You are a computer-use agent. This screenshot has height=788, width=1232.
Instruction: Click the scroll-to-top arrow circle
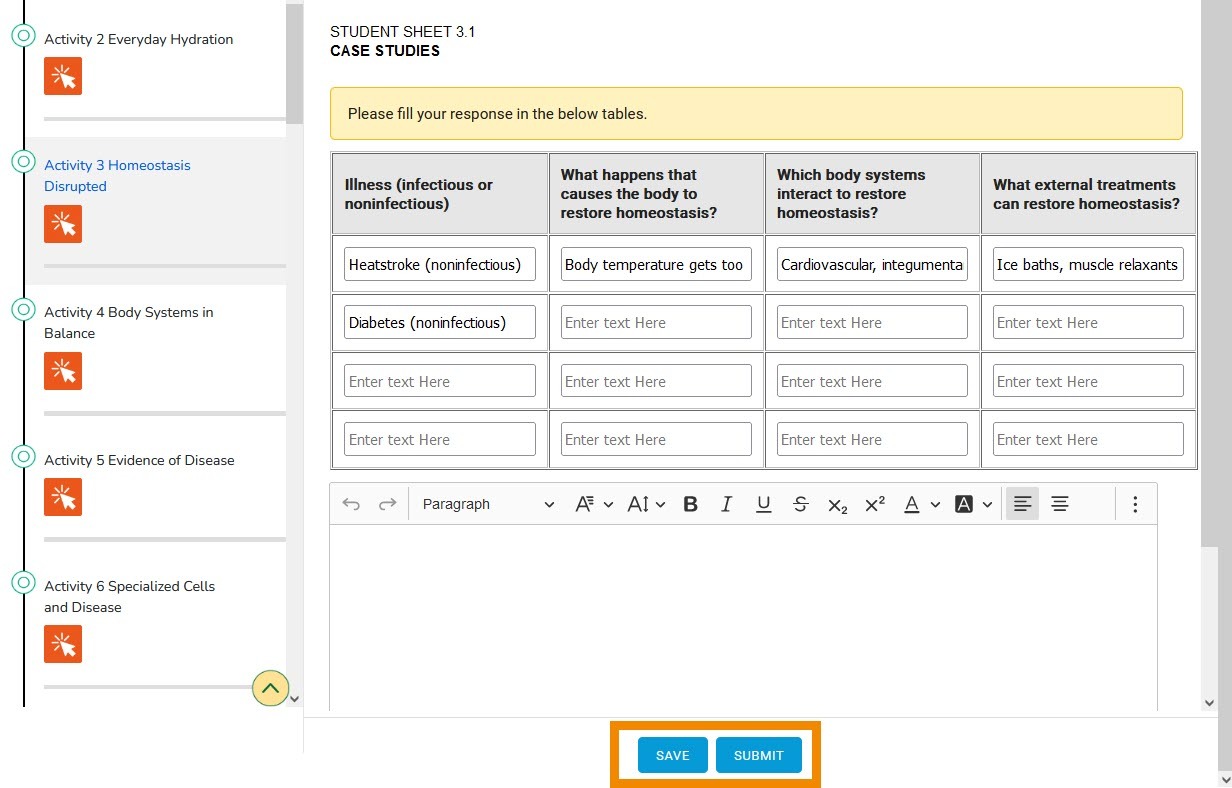coord(271,688)
